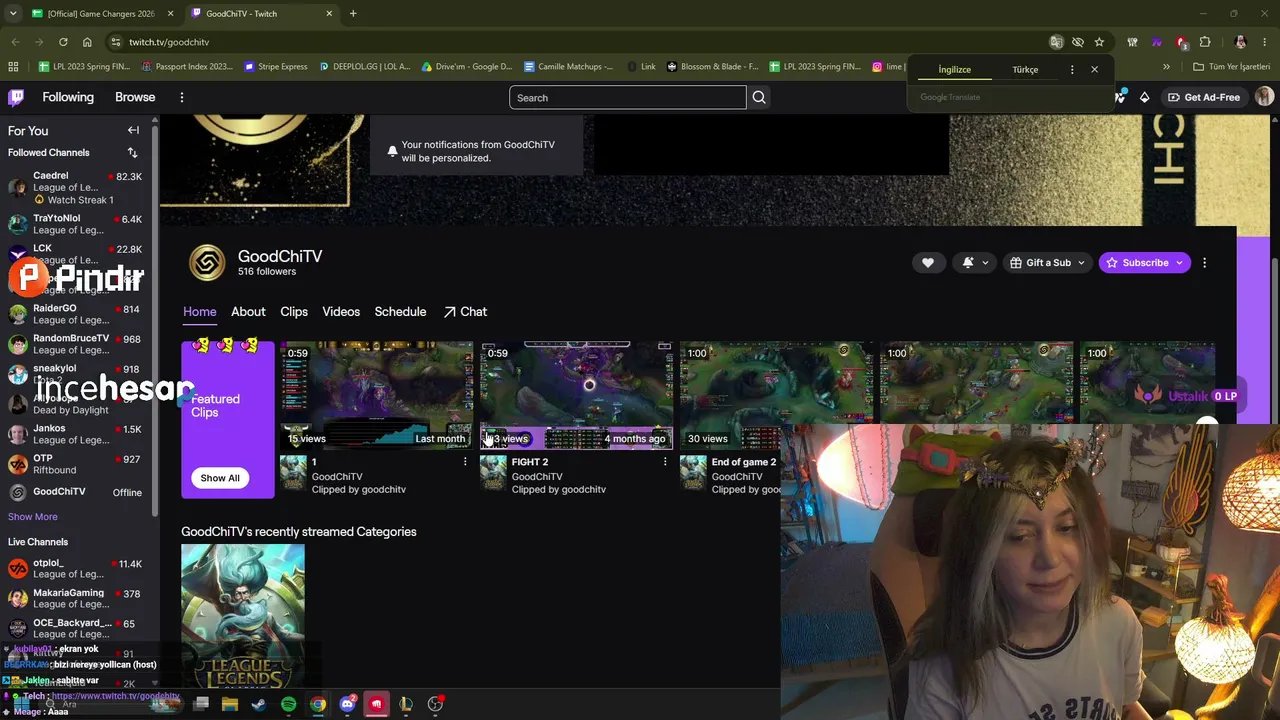Click the Get Ad-Free button
Viewport: 1280px width, 720px height.
(1204, 97)
